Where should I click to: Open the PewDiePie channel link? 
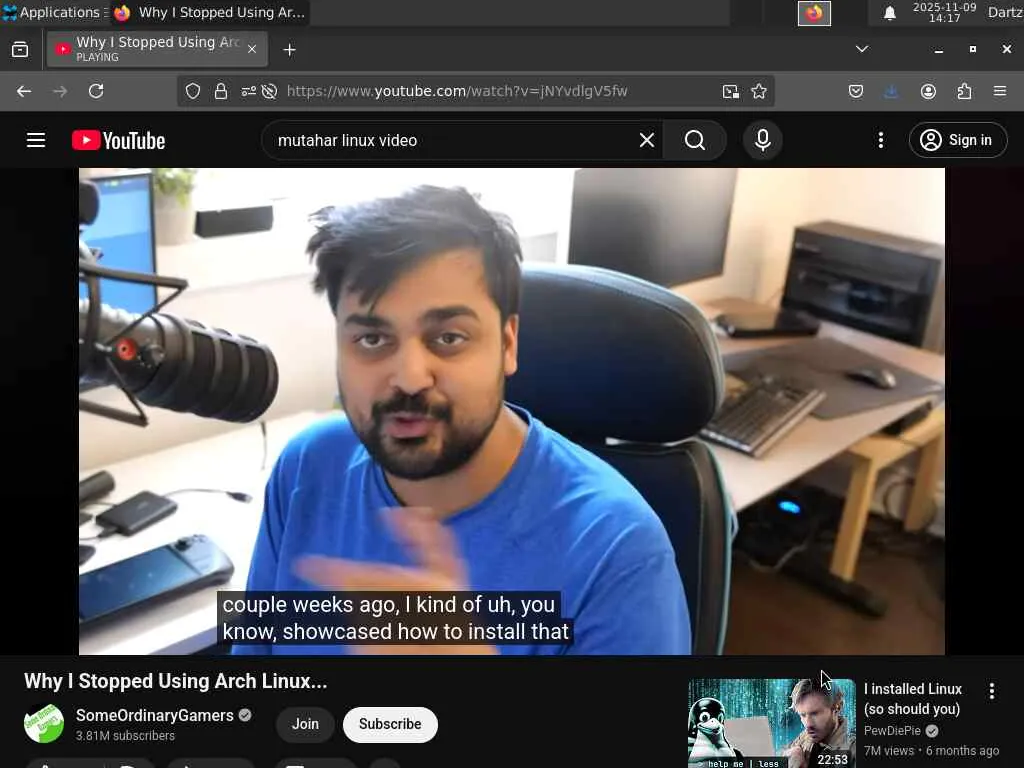pyautogui.click(x=892, y=731)
